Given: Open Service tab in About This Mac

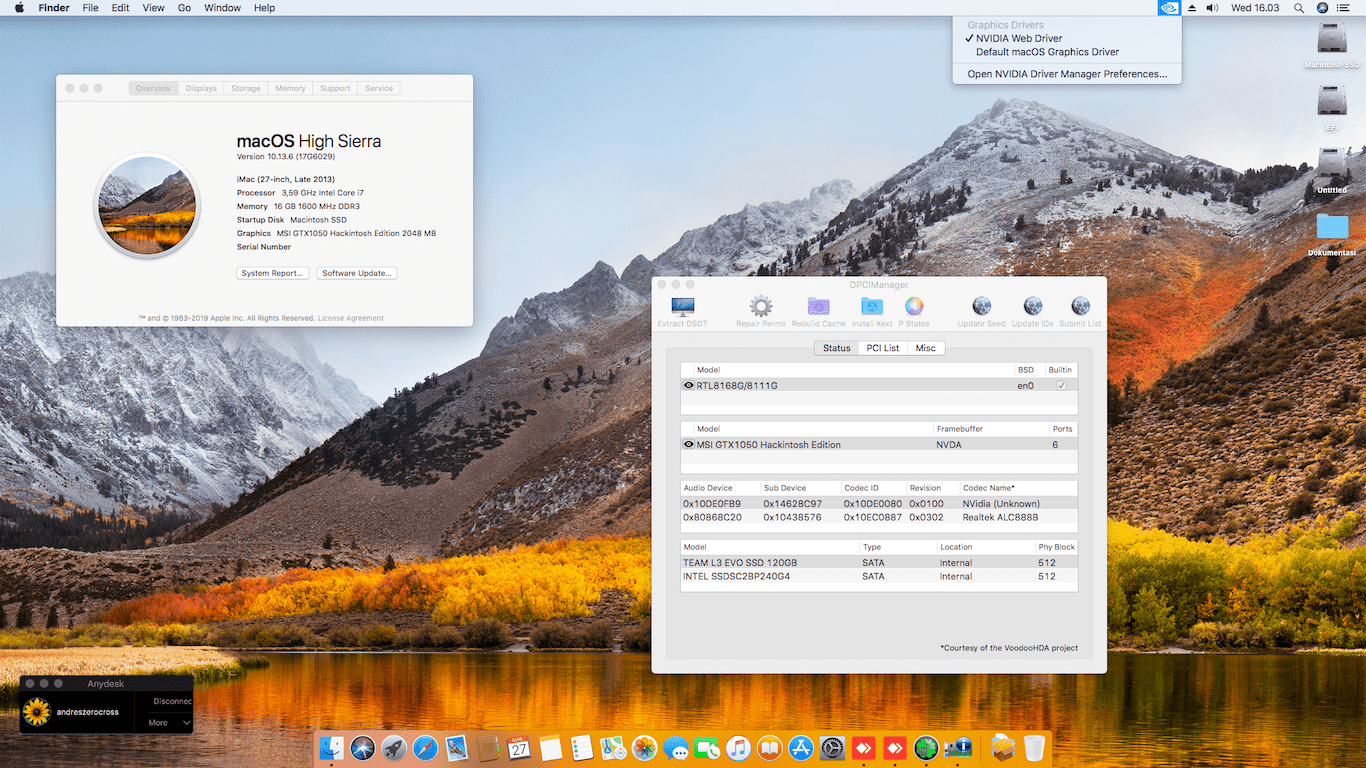Looking at the screenshot, I should (379, 88).
